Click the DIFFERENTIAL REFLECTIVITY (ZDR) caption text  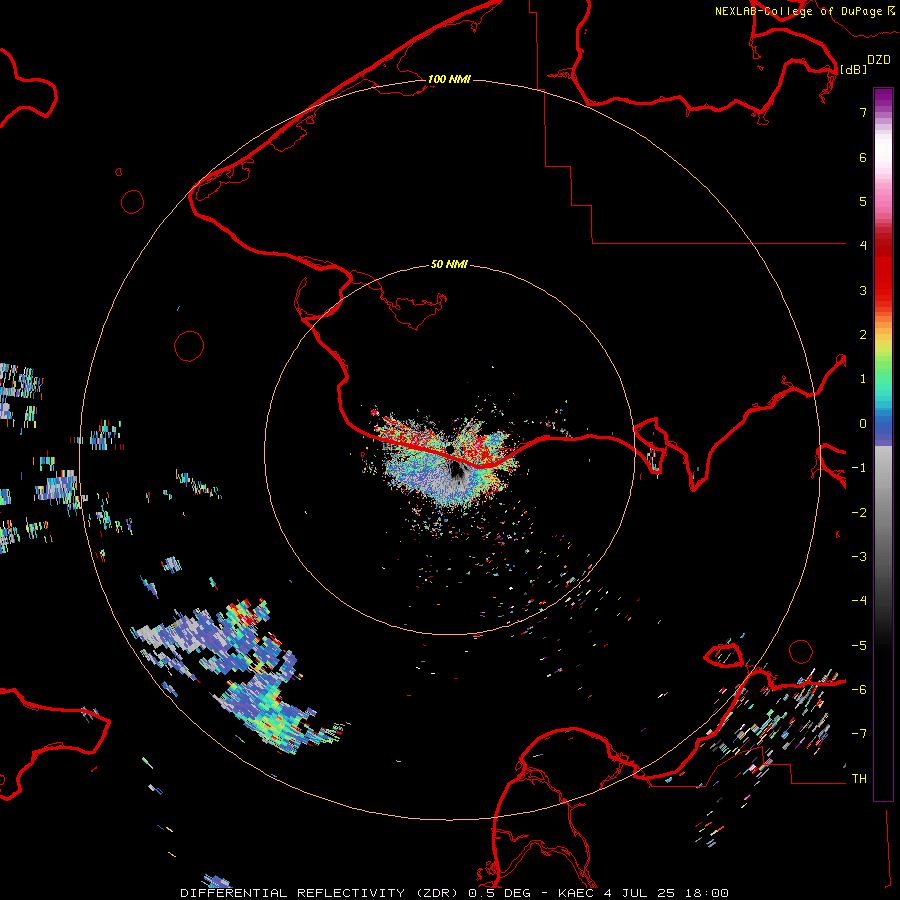coord(319,893)
